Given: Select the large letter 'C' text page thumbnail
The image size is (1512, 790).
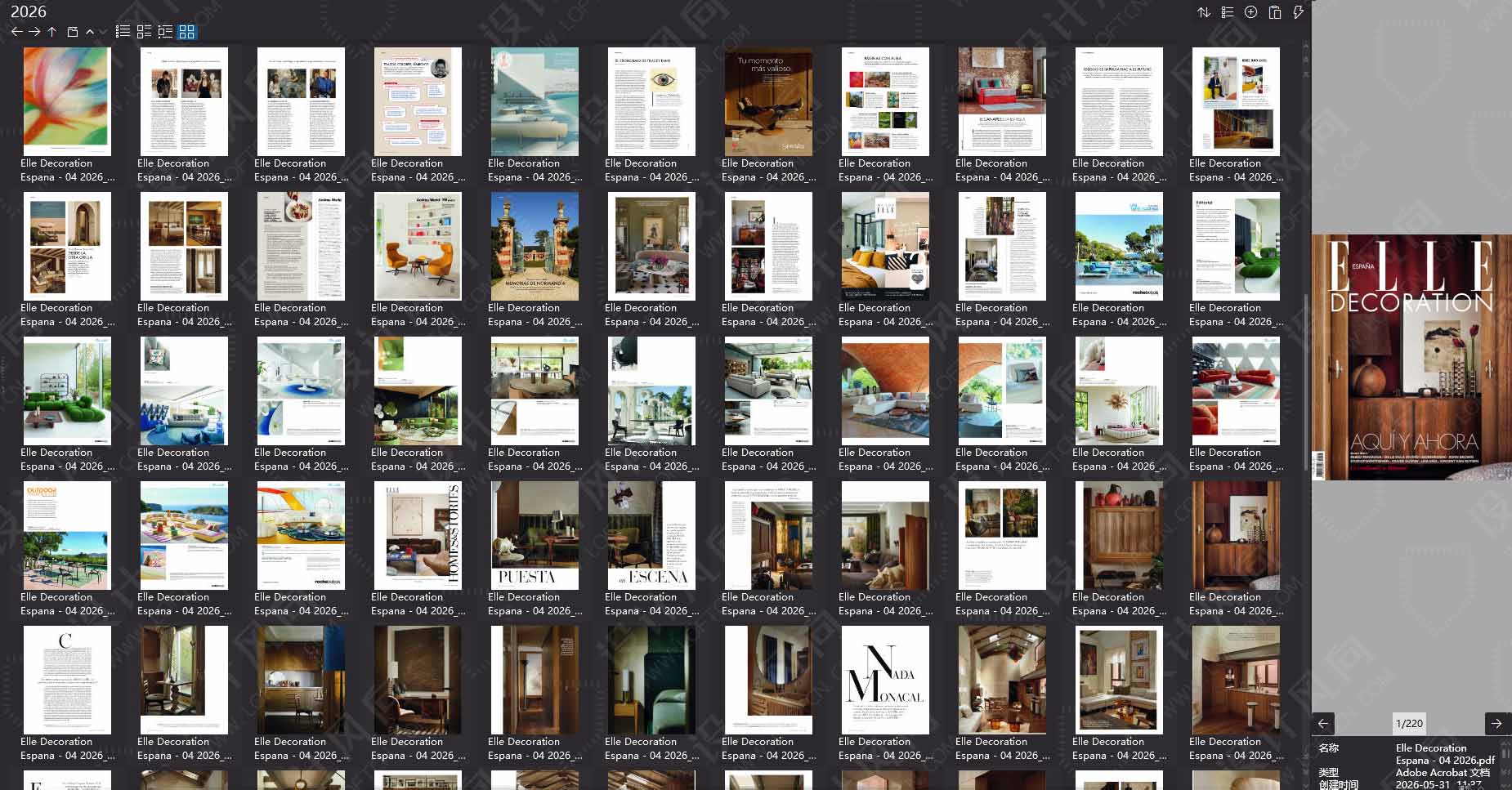Looking at the screenshot, I should coord(67,680).
